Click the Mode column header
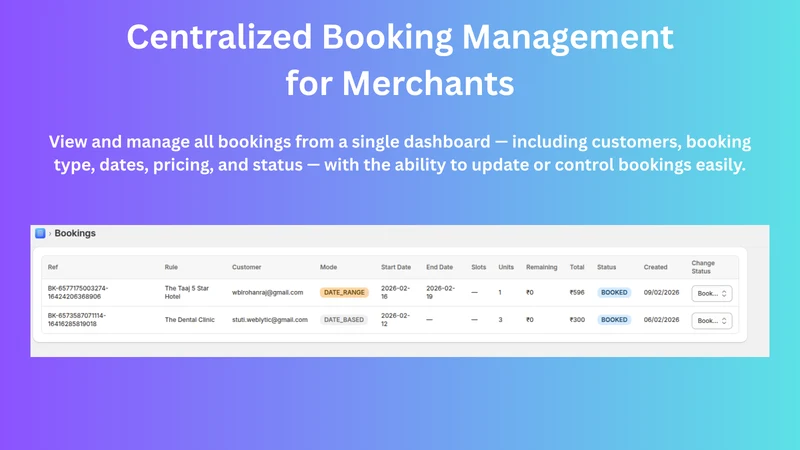The image size is (800, 450). tap(329, 267)
